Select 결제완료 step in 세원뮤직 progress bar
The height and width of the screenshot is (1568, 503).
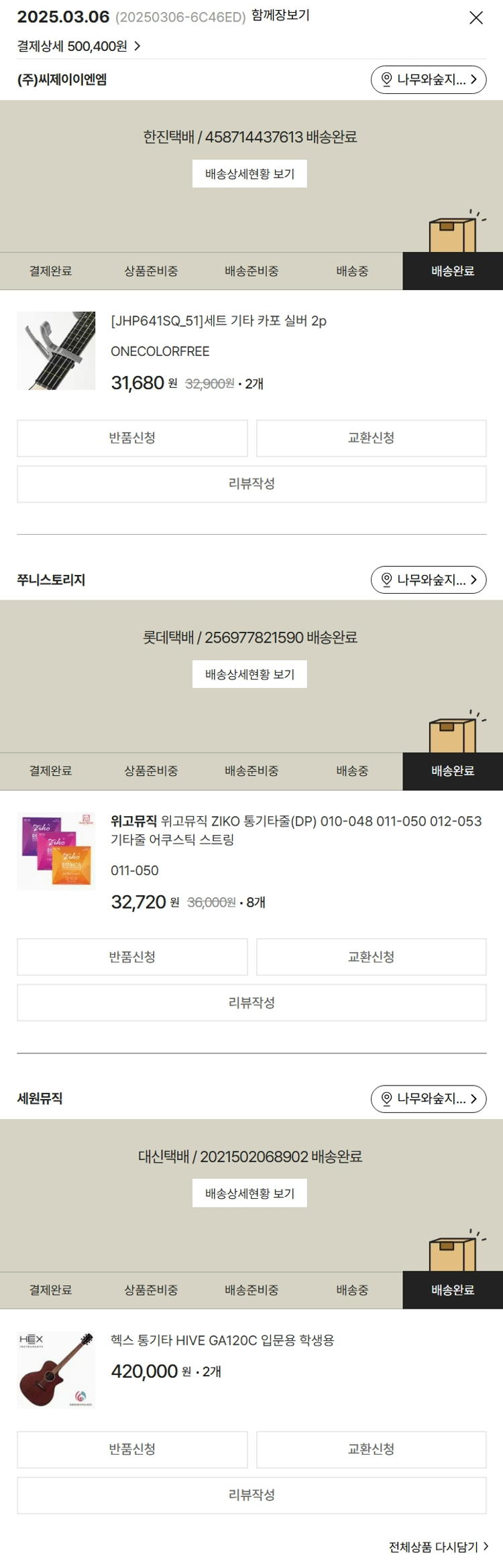pos(50,1290)
